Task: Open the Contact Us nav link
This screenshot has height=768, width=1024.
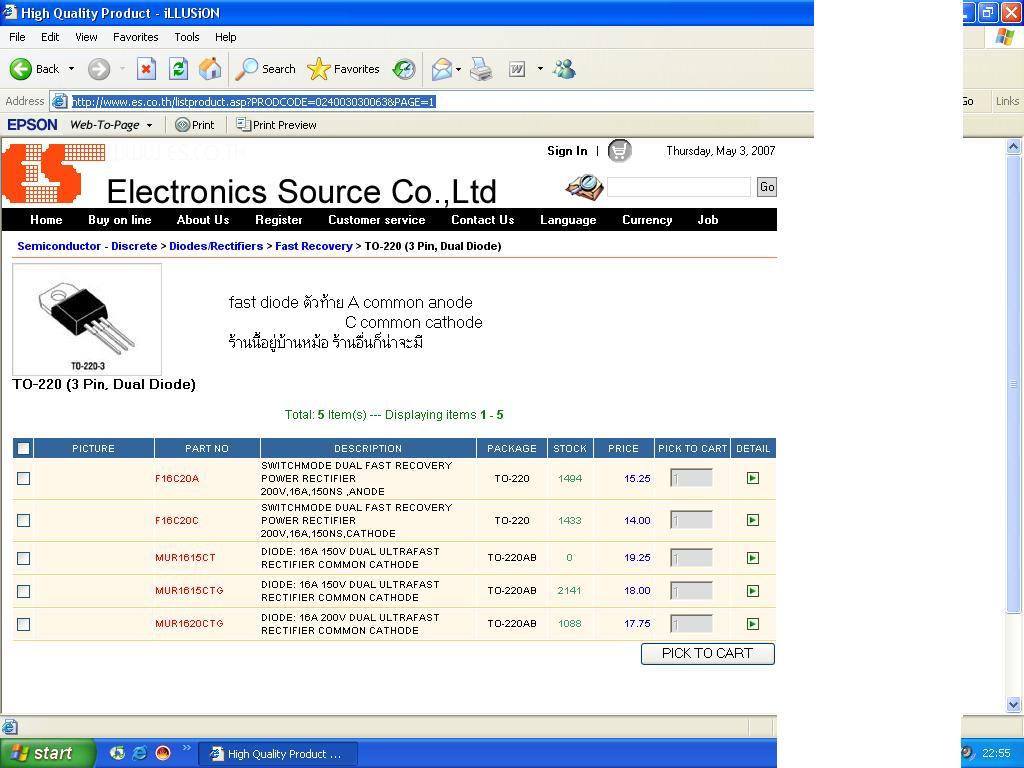Action: click(x=483, y=220)
